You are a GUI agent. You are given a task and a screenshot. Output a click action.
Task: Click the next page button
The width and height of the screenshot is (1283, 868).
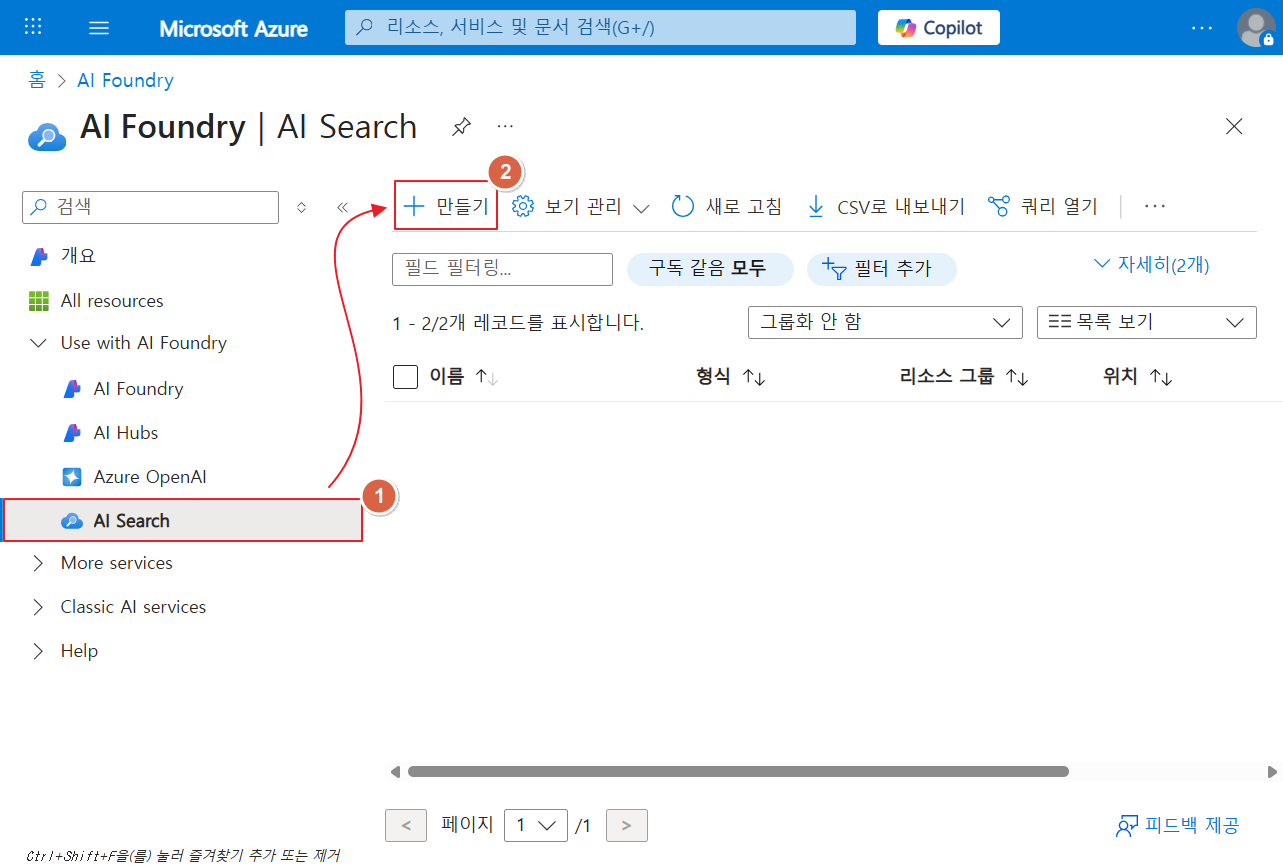point(627,826)
